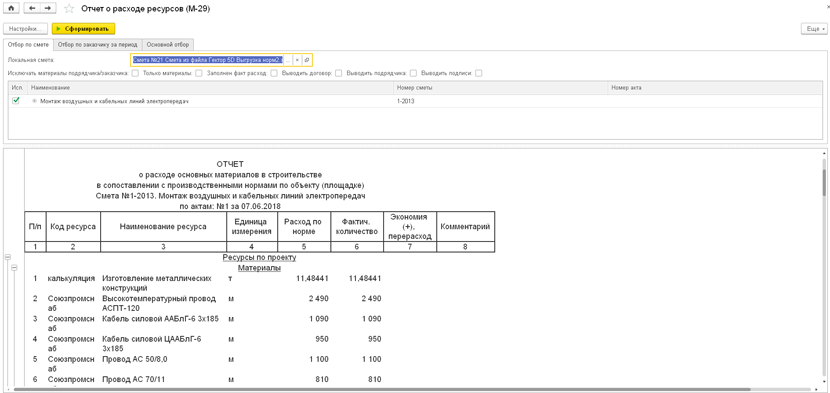Navigate forward with the right arrow
The width and height of the screenshot is (830, 393).
48,8
